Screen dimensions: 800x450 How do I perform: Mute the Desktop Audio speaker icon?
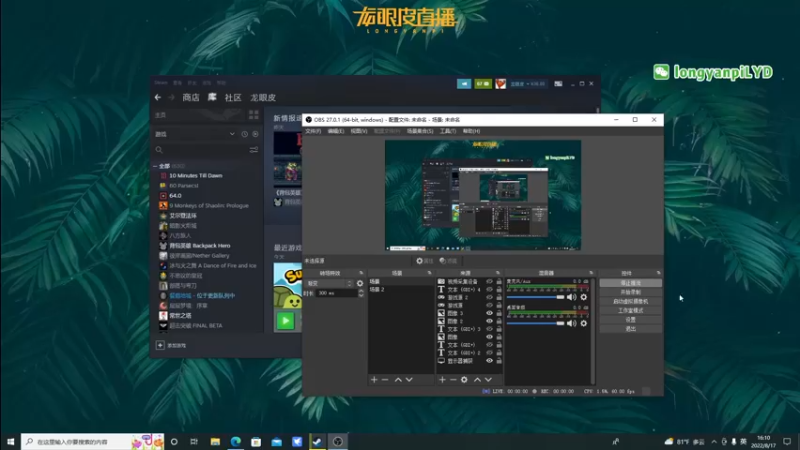(x=571, y=323)
